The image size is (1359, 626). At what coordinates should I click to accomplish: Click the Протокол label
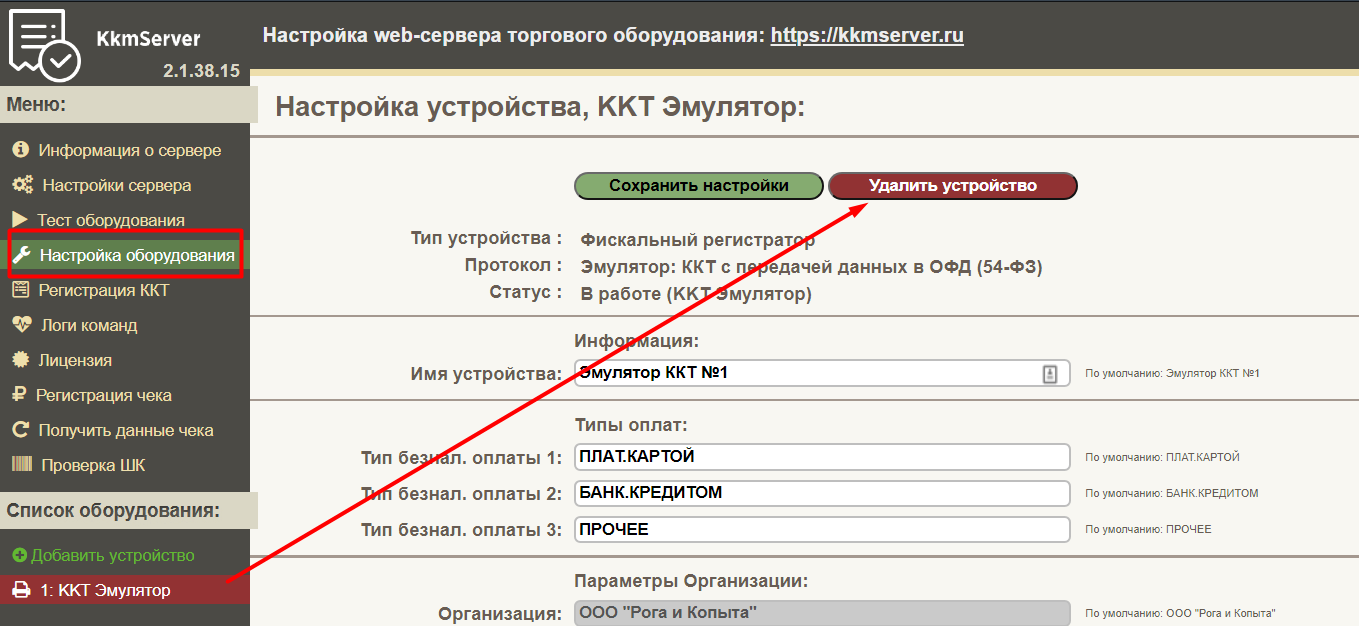pyautogui.click(x=513, y=266)
